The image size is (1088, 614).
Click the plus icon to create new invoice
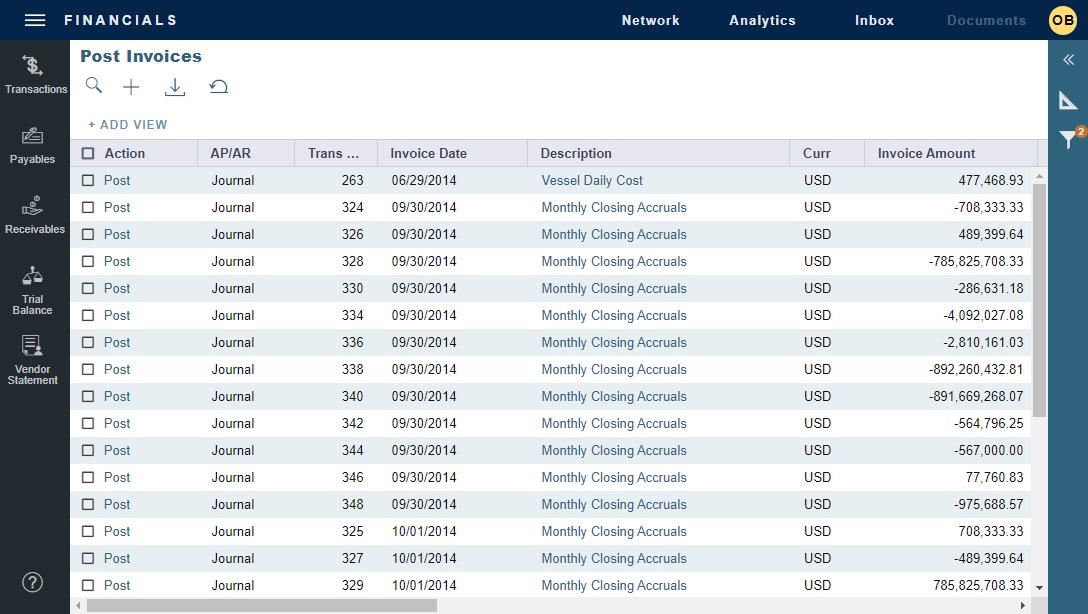(x=131, y=86)
